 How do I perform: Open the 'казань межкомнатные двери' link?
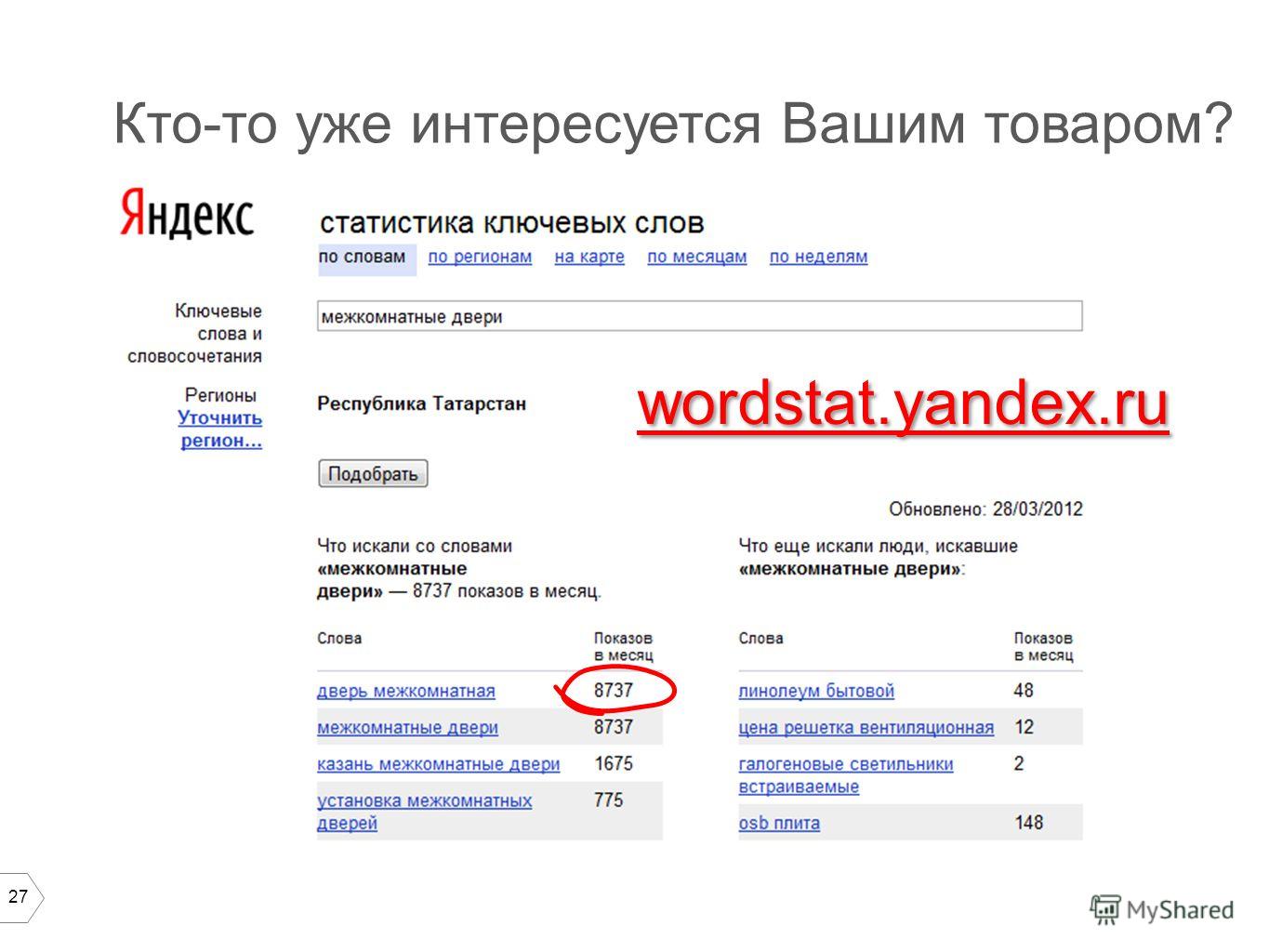pyautogui.click(x=439, y=764)
